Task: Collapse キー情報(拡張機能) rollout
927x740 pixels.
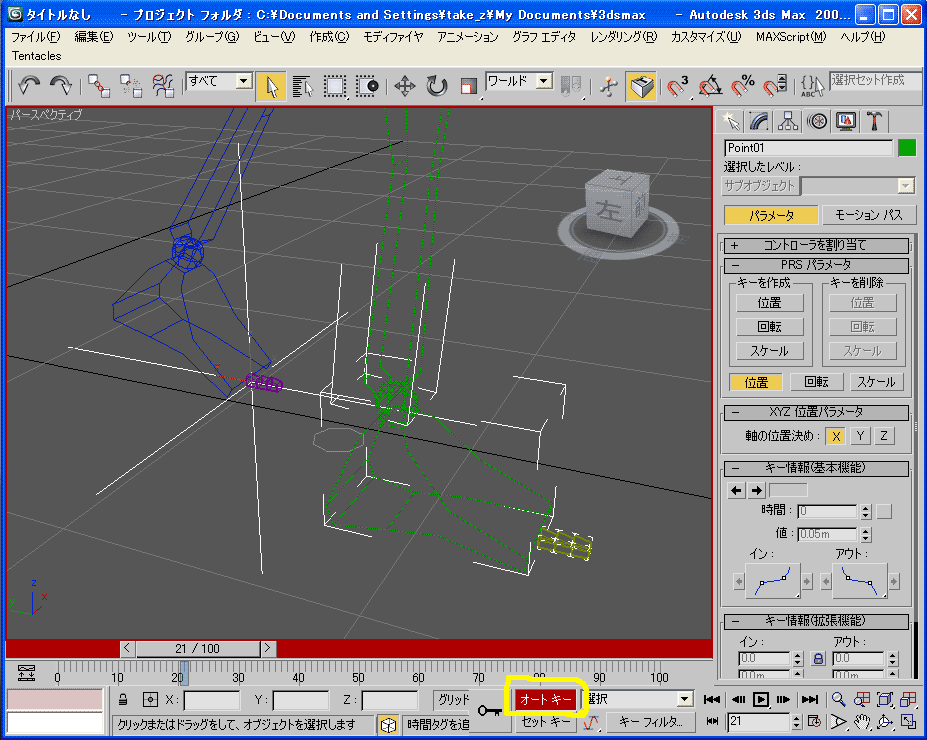Action: coord(816,621)
